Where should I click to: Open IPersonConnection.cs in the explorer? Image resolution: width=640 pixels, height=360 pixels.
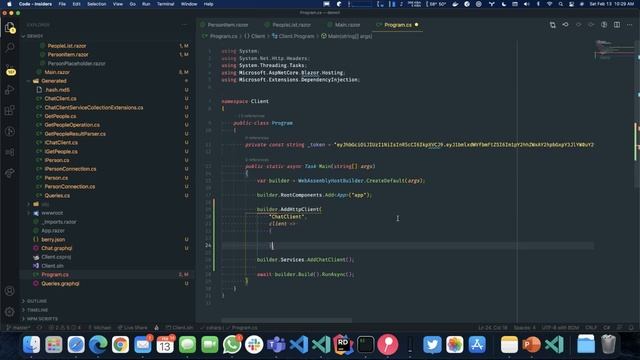tap(71, 169)
